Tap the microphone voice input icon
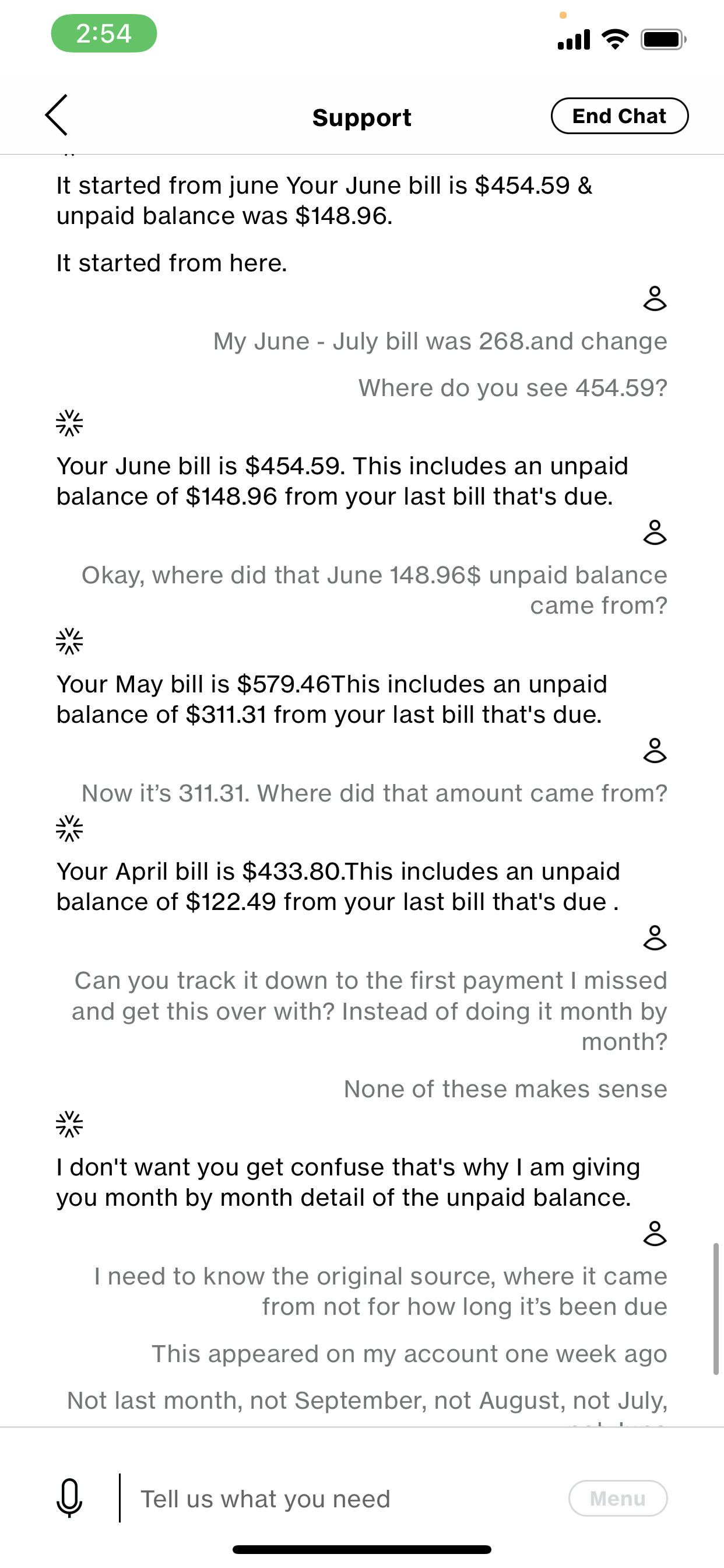Screen dimensions: 724x1568 click(x=69, y=1498)
